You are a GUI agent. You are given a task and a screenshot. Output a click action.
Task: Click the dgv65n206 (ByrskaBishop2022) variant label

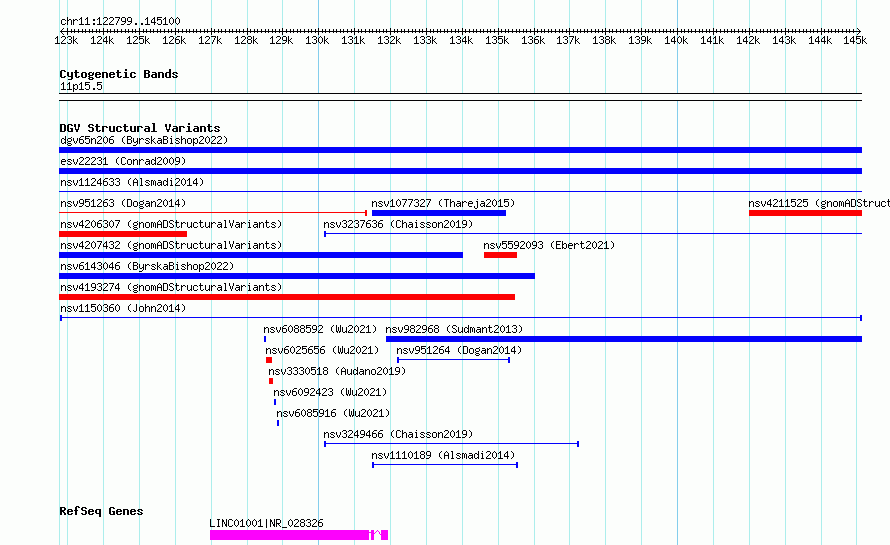point(144,140)
